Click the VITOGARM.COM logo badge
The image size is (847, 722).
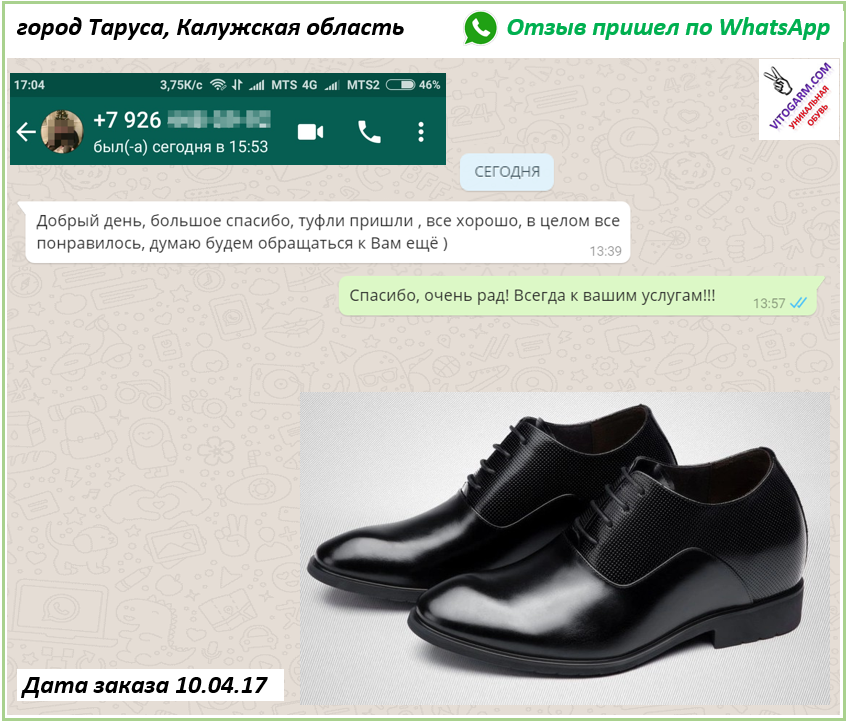799,99
